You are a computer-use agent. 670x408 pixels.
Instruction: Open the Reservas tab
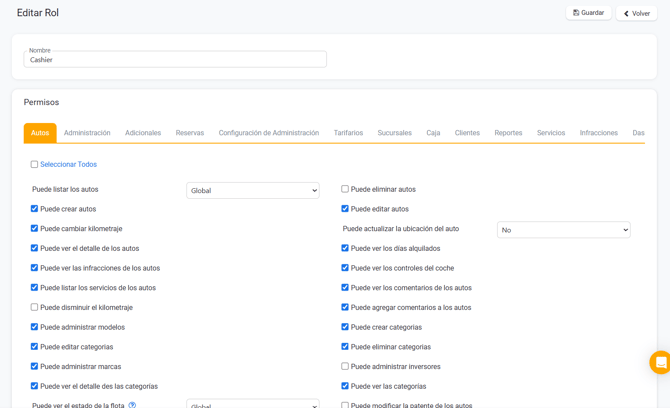(x=189, y=133)
